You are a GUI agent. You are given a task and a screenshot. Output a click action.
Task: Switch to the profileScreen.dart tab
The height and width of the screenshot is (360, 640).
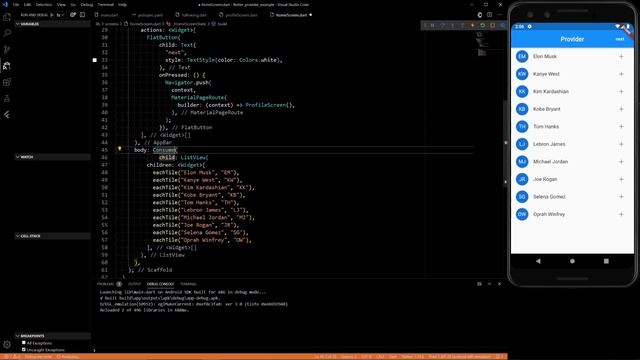click(238, 15)
